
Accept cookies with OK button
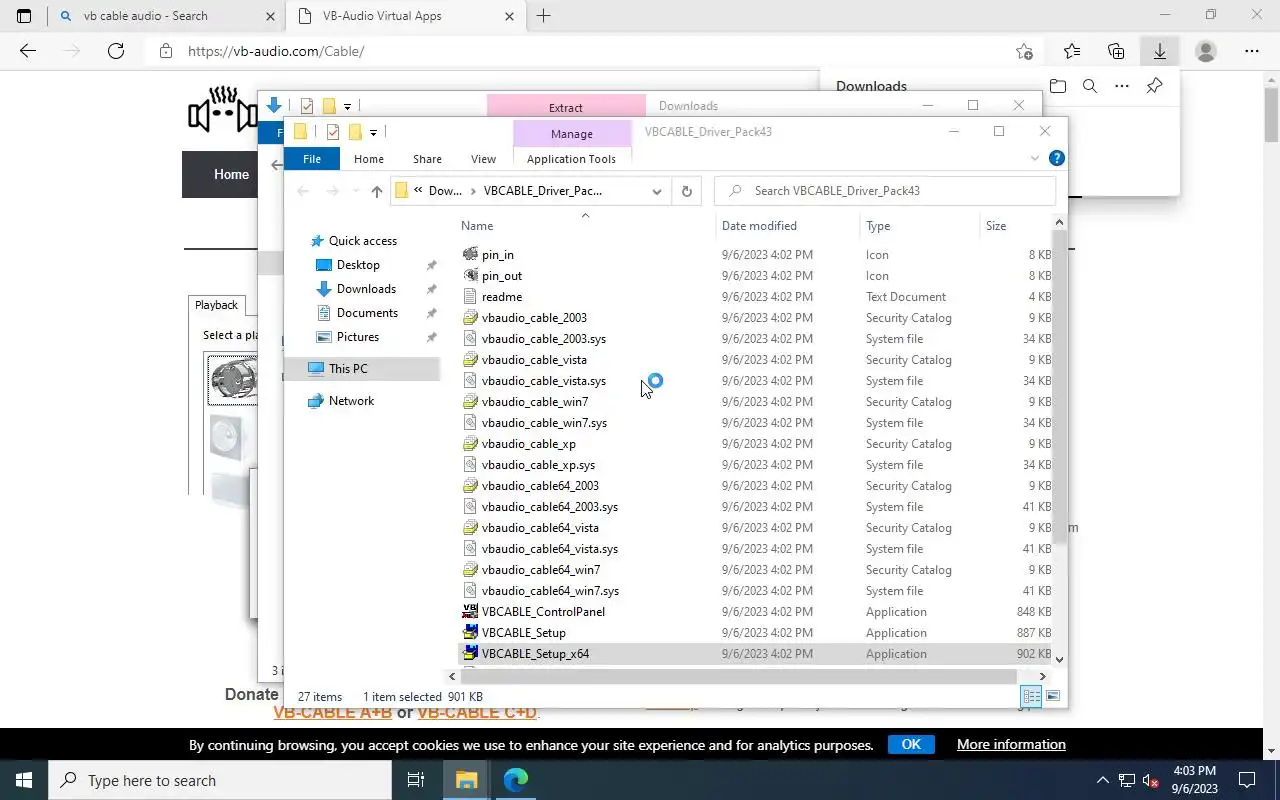pyautogui.click(x=910, y=744)
